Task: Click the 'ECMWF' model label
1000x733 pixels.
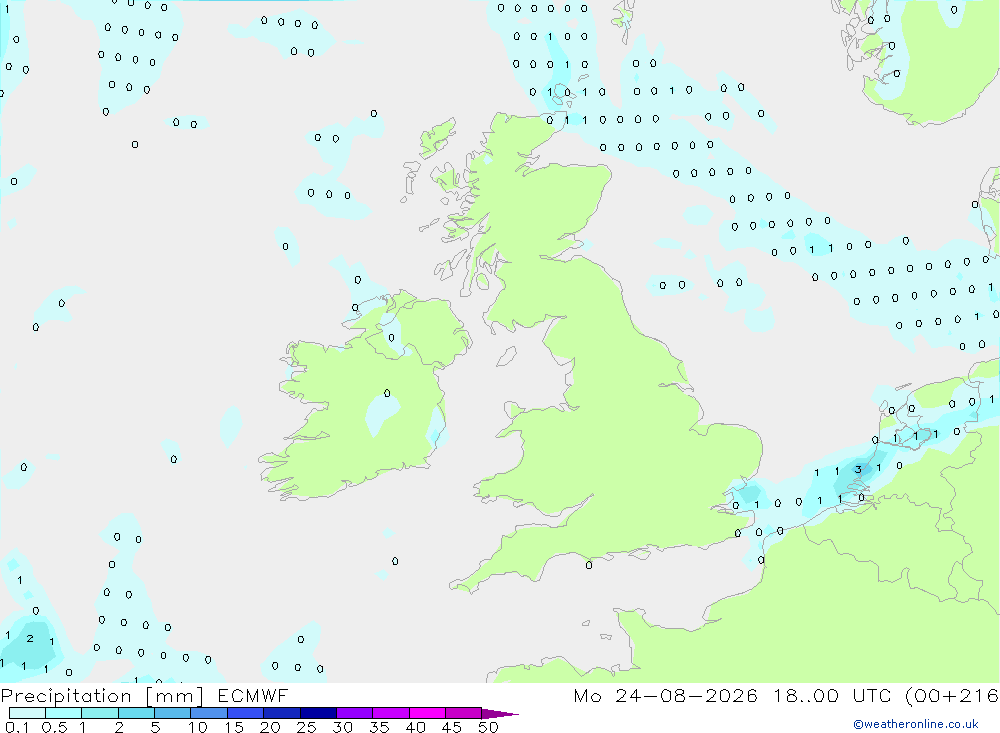Action: click(253, 695)
